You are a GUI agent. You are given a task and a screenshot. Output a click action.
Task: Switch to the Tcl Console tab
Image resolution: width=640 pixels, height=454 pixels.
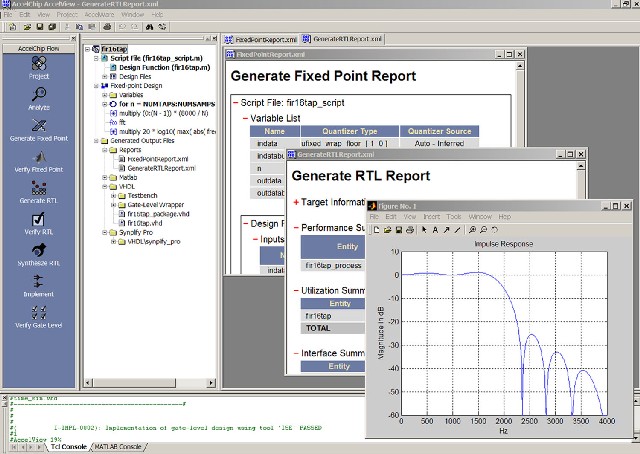[x=68, y=447]
